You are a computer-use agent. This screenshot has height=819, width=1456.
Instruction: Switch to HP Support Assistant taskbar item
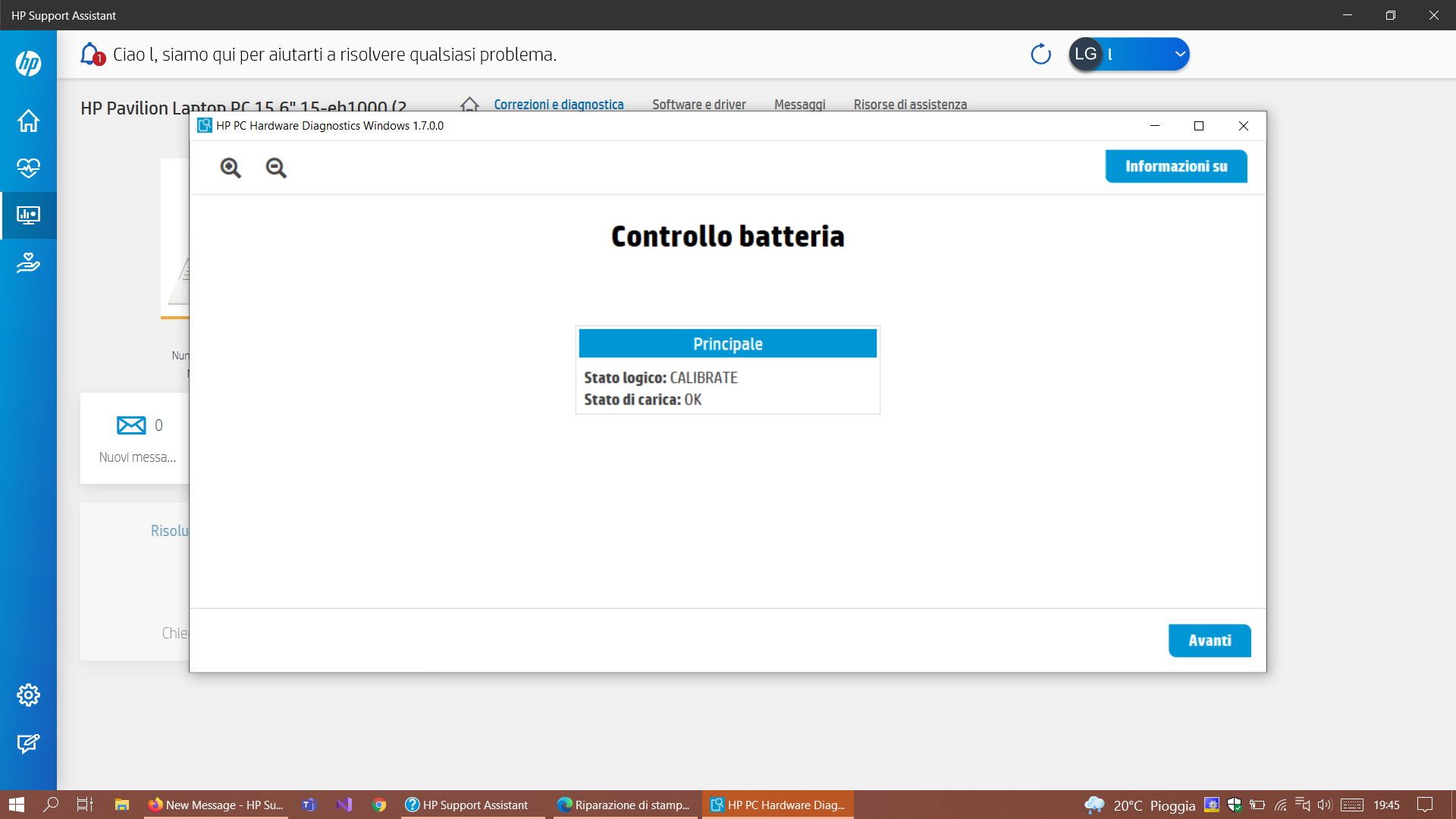473,805
